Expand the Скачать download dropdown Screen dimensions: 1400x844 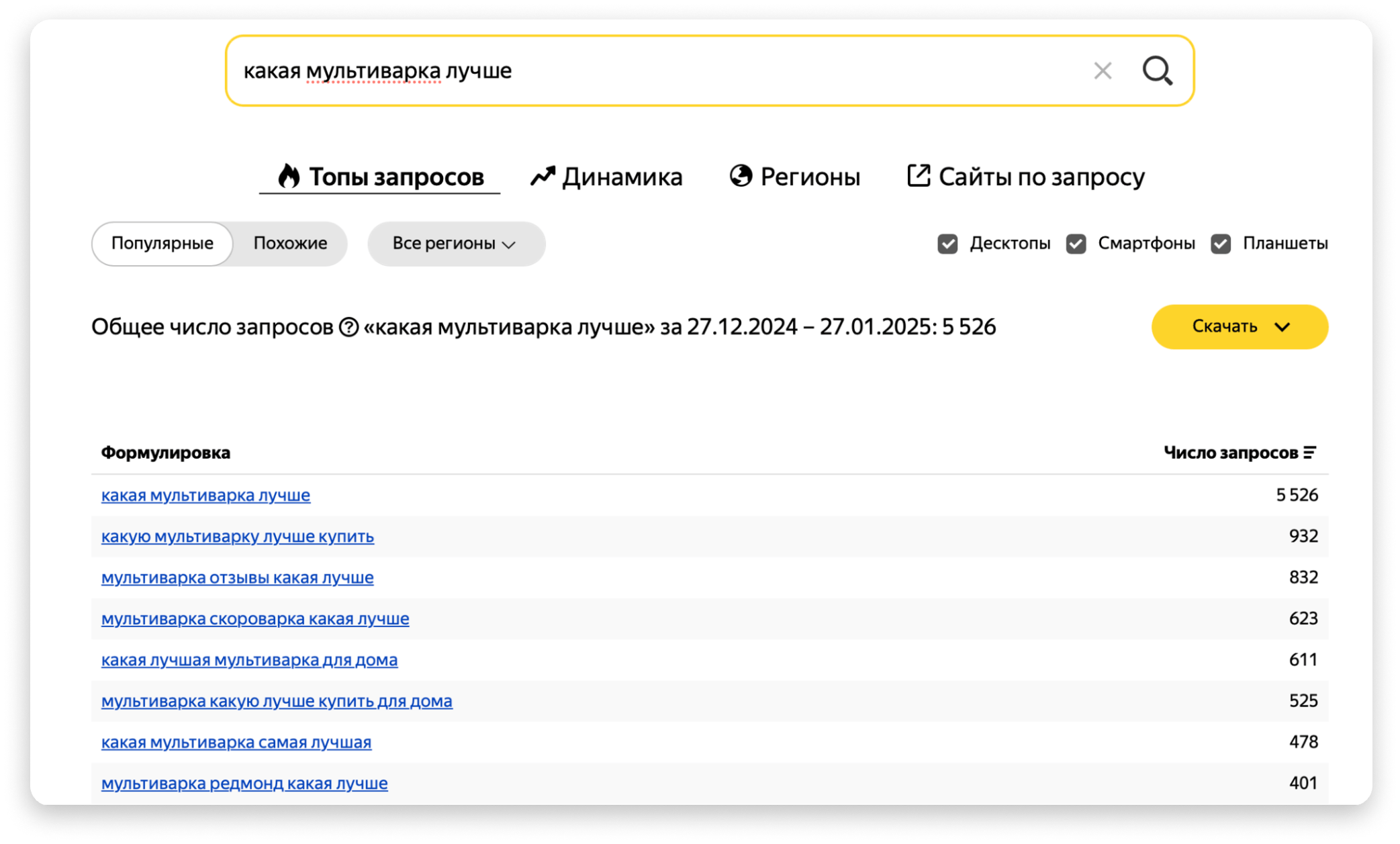pos(1239,327)
